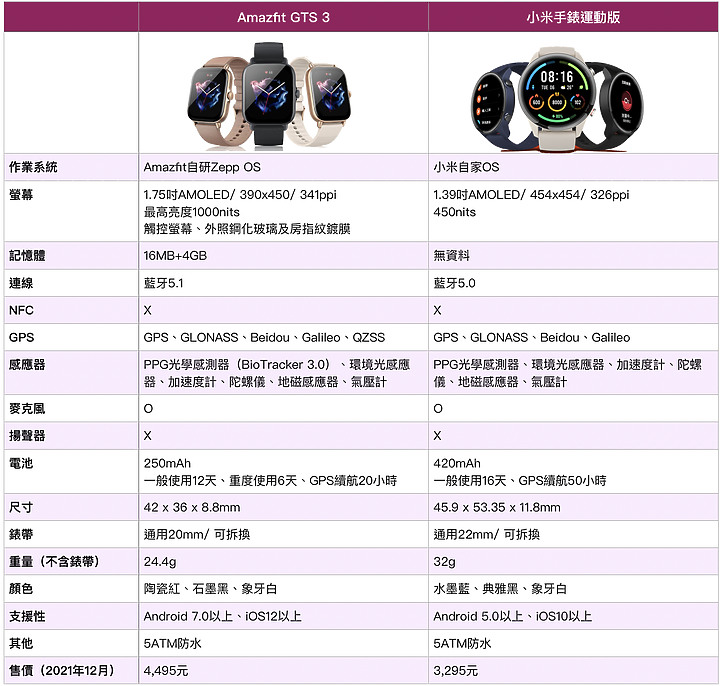Click the 售價（2021年12月） row label
720x686 pixels.
(x=62, y=670)
